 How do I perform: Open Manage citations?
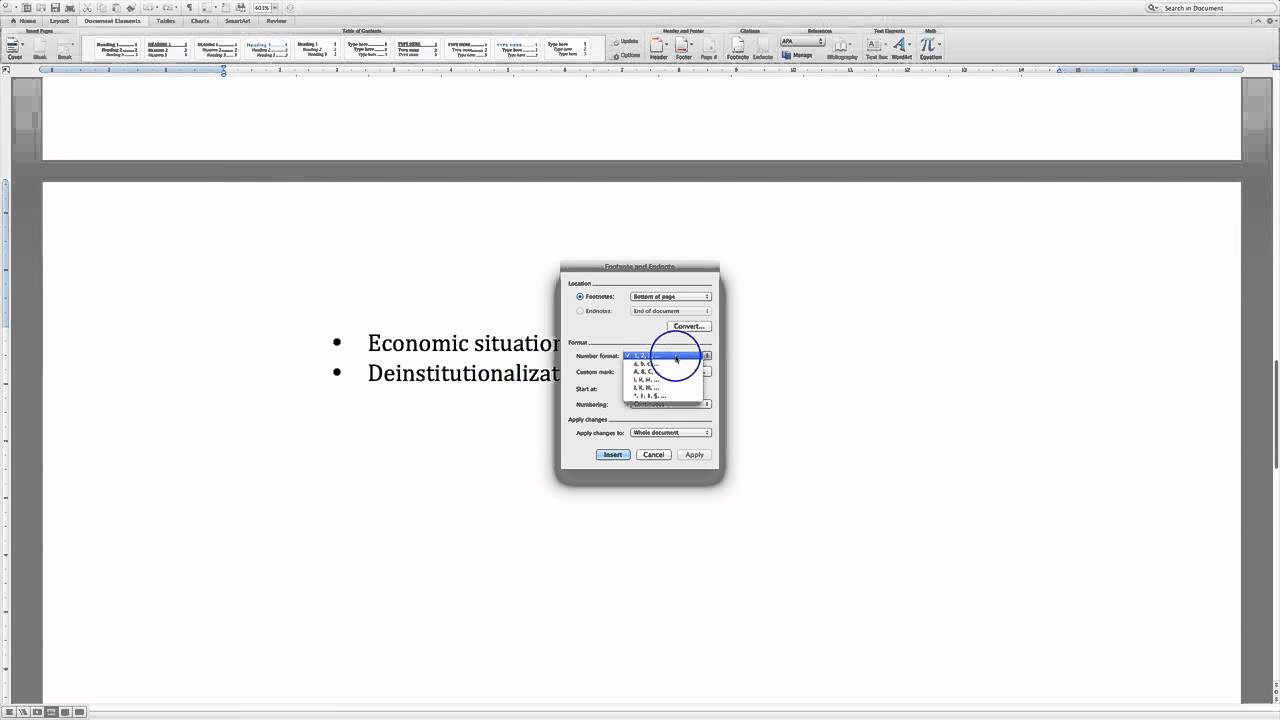point(797,55)
